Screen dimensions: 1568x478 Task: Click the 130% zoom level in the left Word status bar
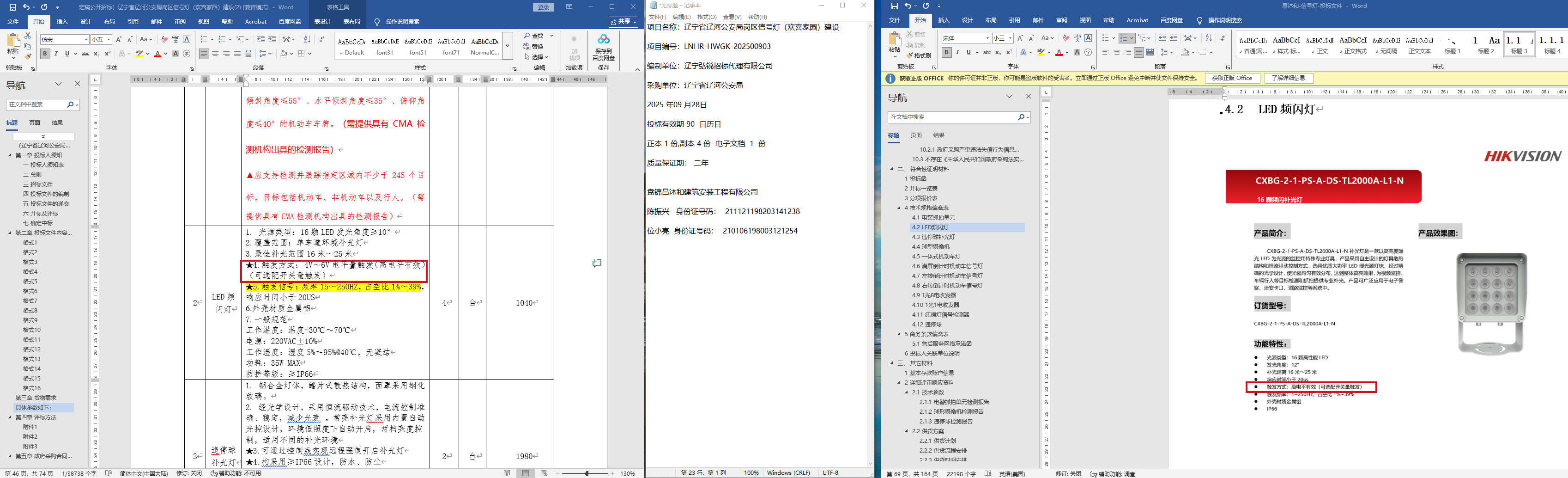click(x=628, y=473)
